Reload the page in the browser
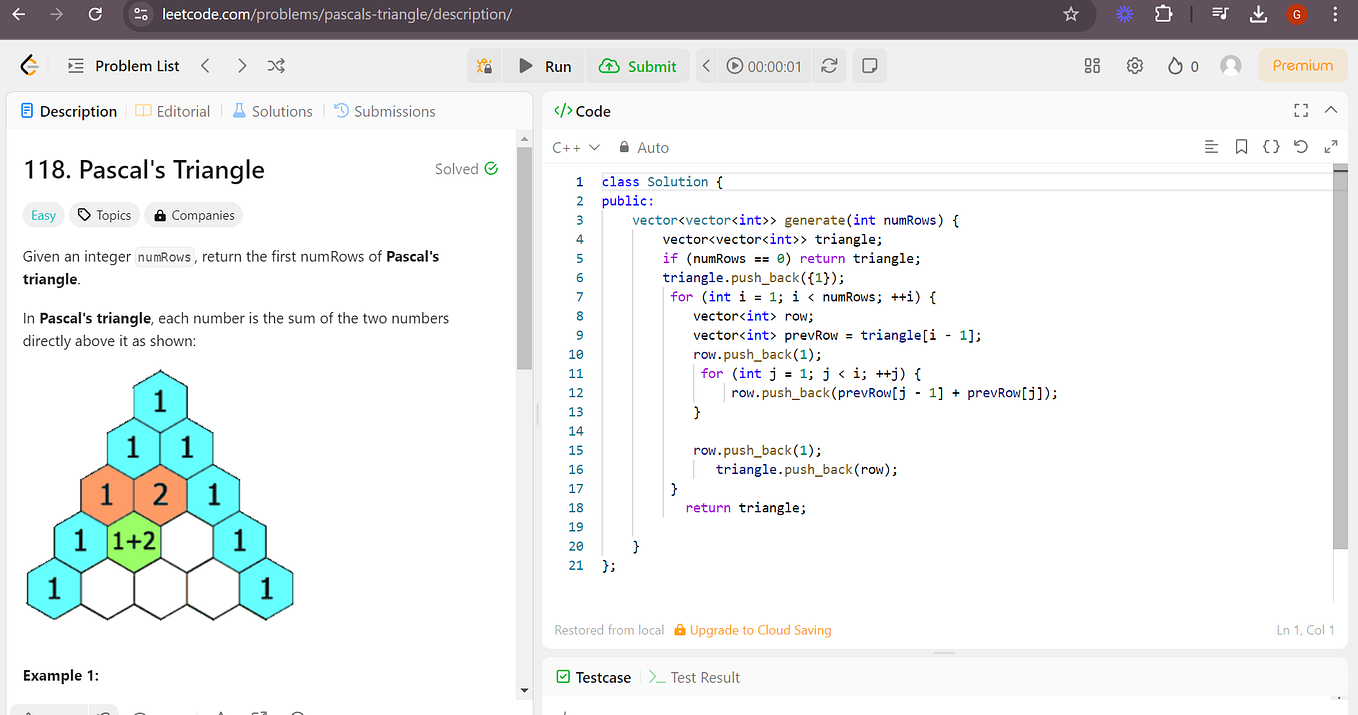This screenshot has width=1358, height=715. click(x=94, y=14)
